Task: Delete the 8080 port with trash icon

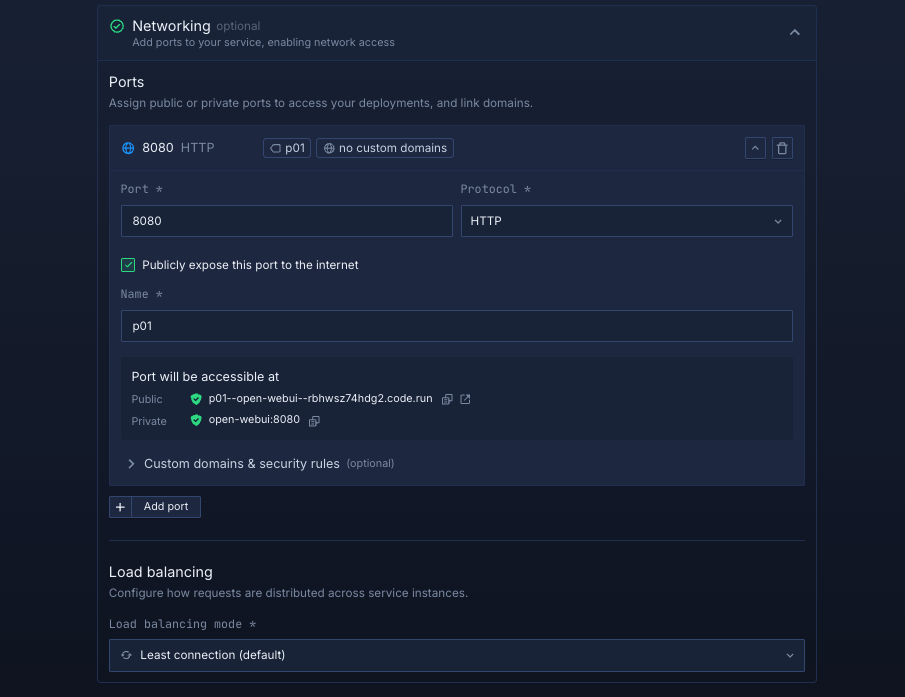Action: (x=782, y=148)
